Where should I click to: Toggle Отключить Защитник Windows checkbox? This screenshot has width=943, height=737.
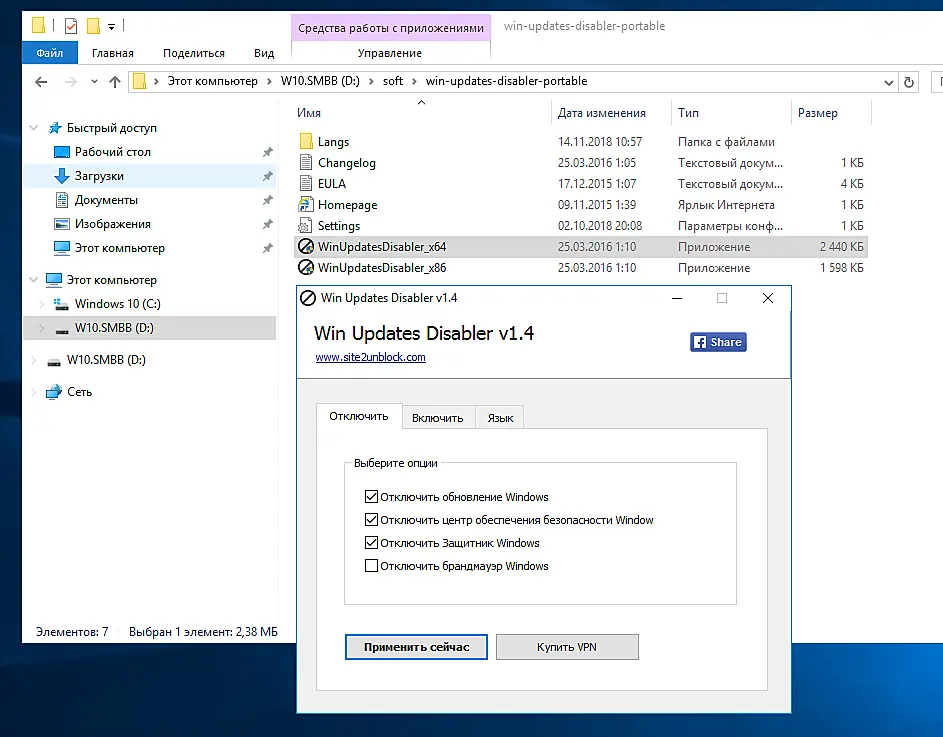coord(371,542)
